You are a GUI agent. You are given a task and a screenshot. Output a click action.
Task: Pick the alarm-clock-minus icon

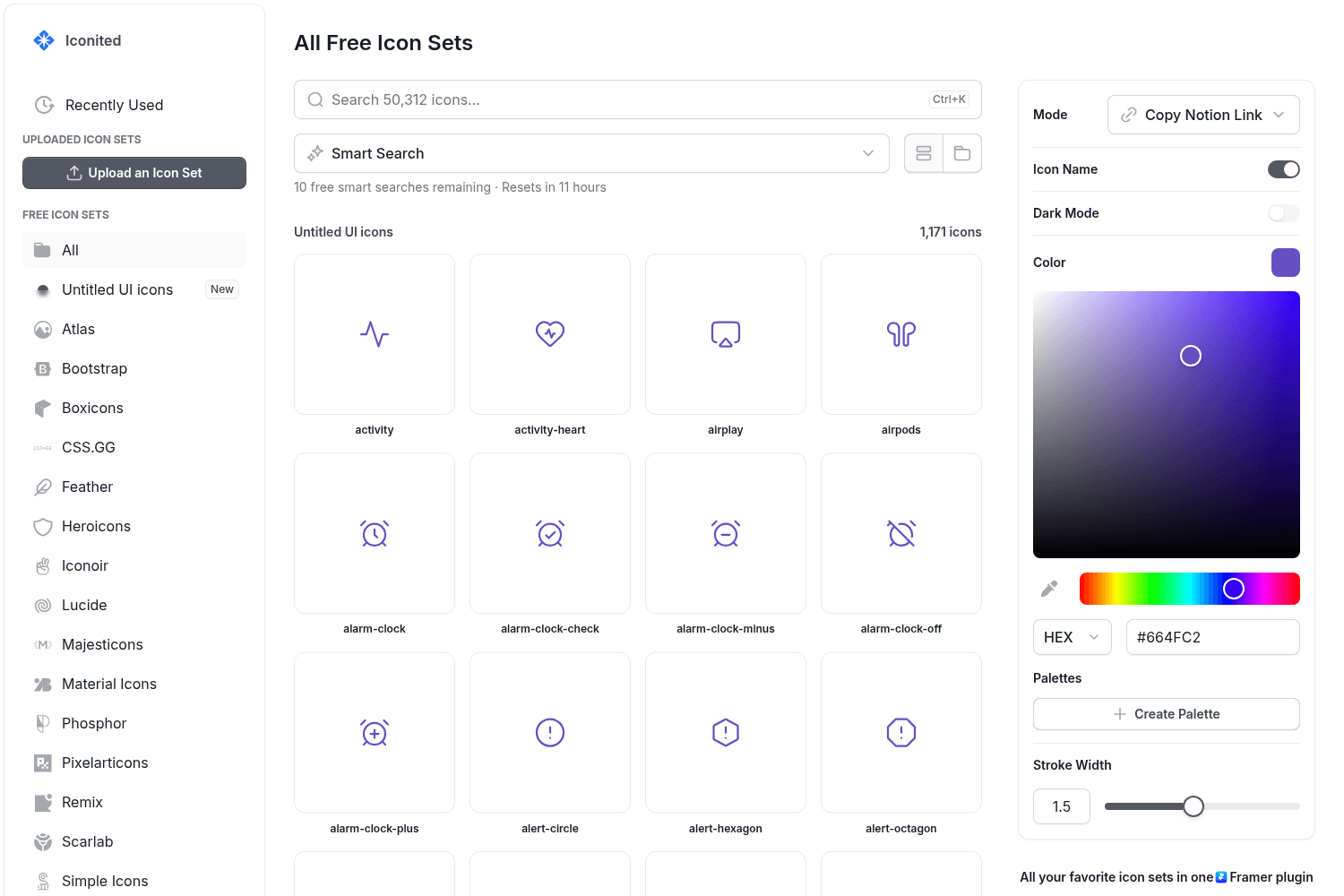tap(726, 533)
